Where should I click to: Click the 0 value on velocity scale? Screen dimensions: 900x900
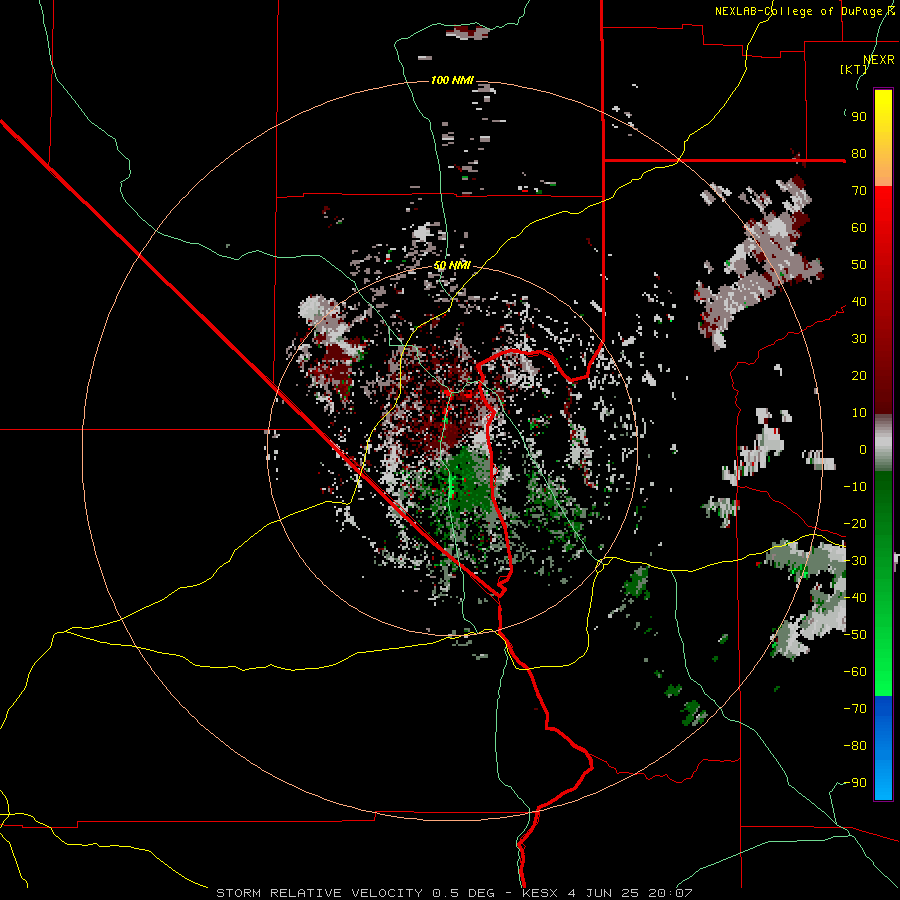pos(863,450)
